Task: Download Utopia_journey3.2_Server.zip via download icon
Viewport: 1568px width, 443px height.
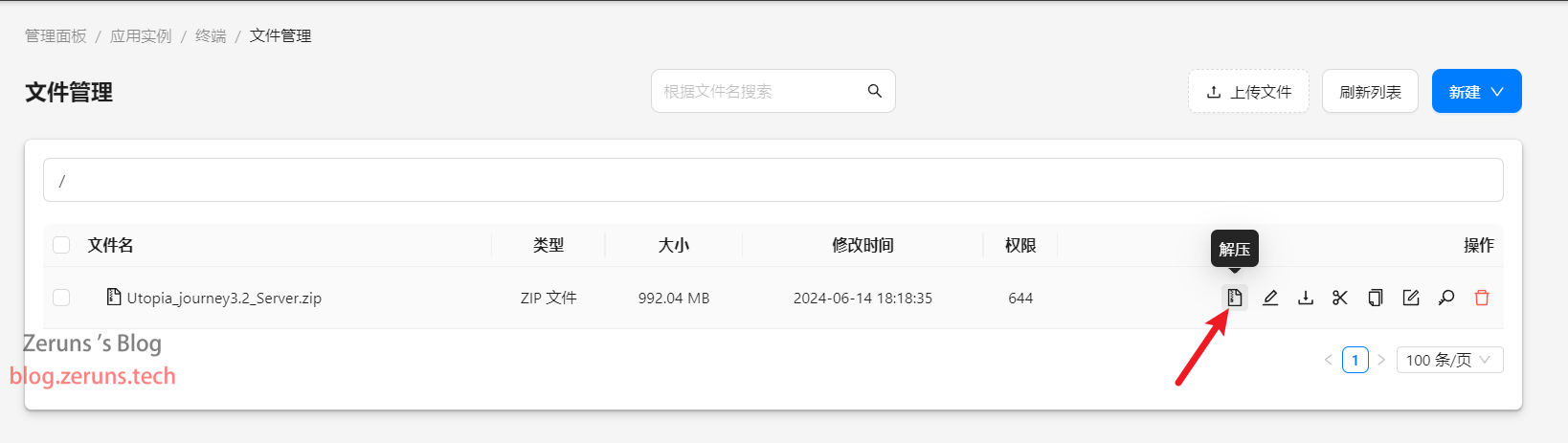Action: pos(1306,298)
